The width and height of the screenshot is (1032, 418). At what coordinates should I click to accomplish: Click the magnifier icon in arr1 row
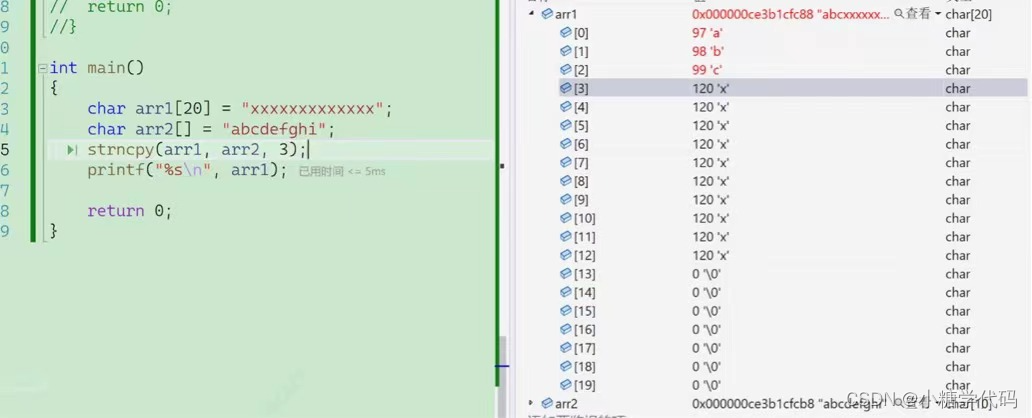(898, 13)
